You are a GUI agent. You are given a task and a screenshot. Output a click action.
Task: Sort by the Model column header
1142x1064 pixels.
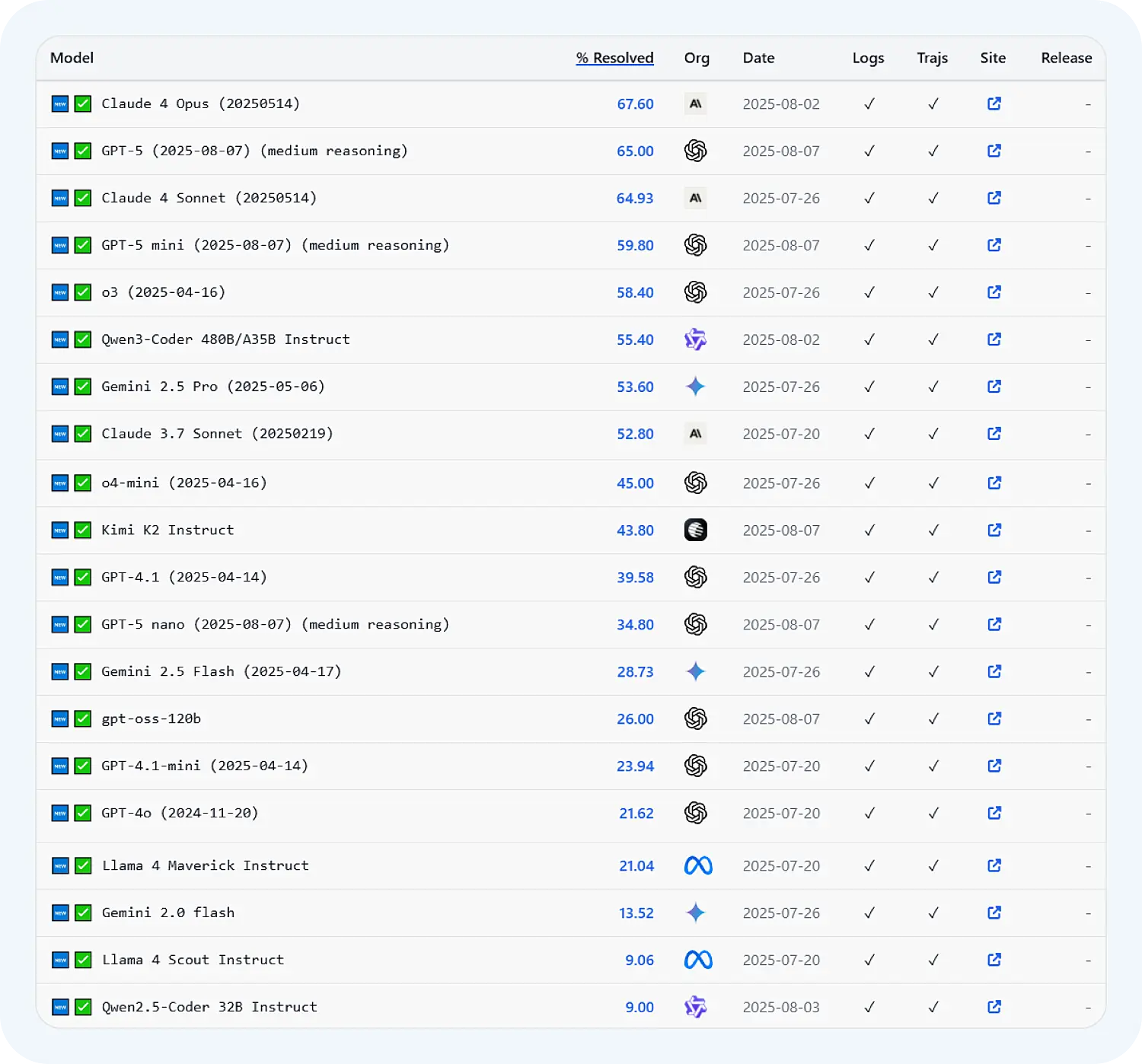(72, 58)
